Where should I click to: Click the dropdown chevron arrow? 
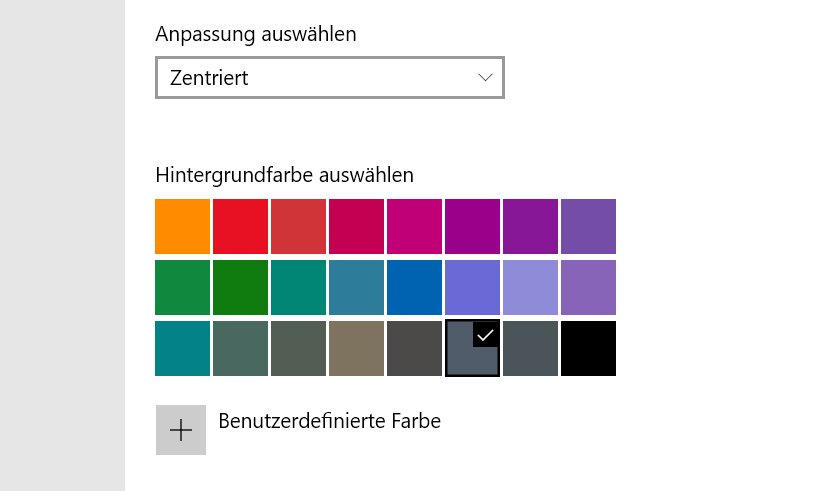tap(486, 78)
